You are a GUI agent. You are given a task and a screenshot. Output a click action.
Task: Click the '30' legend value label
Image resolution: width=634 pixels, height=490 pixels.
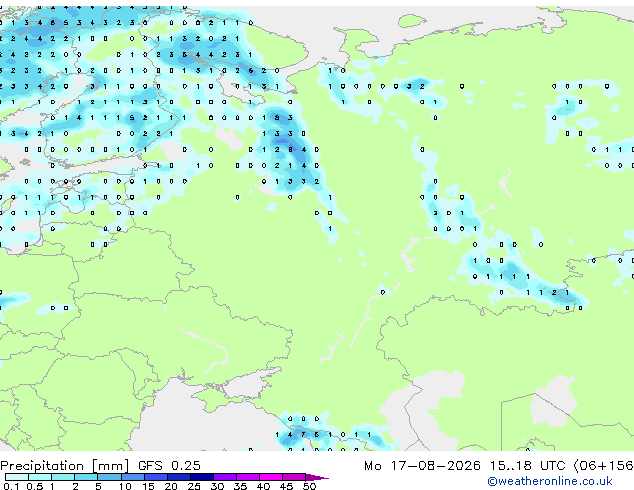click(217, 486)
